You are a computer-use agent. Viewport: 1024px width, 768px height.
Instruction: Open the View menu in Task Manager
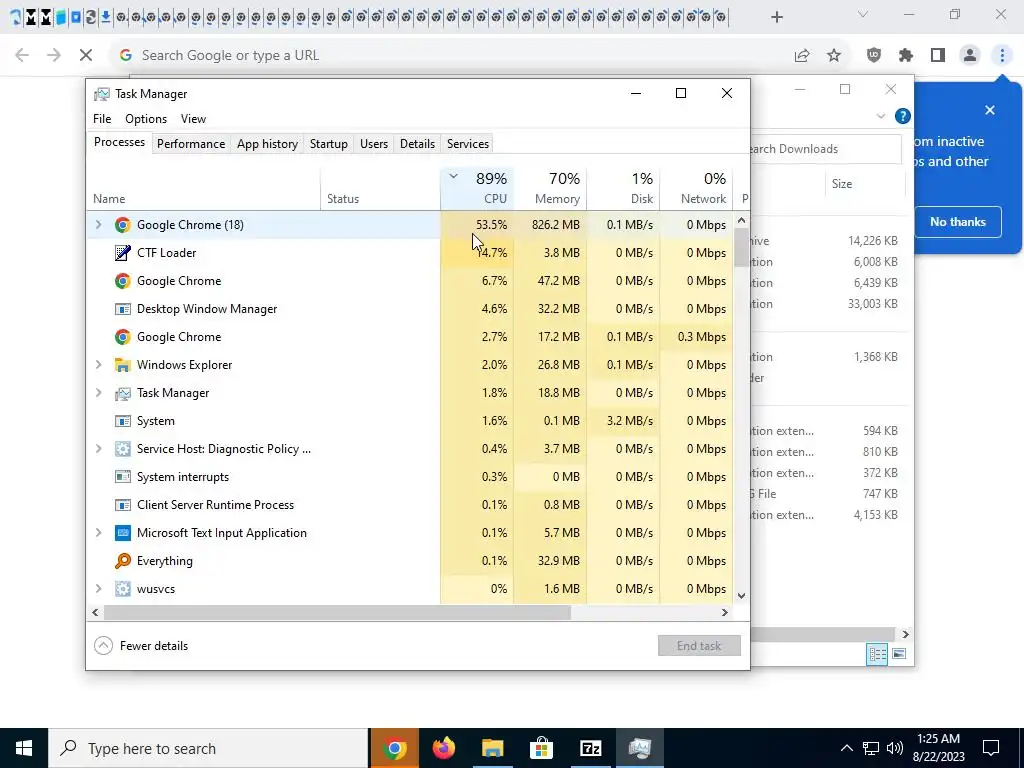[193, 119]
